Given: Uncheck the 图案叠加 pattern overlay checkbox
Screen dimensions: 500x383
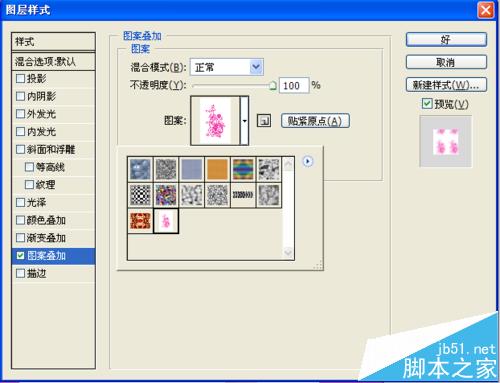Looking at the screenshot, I should (20, 256).
